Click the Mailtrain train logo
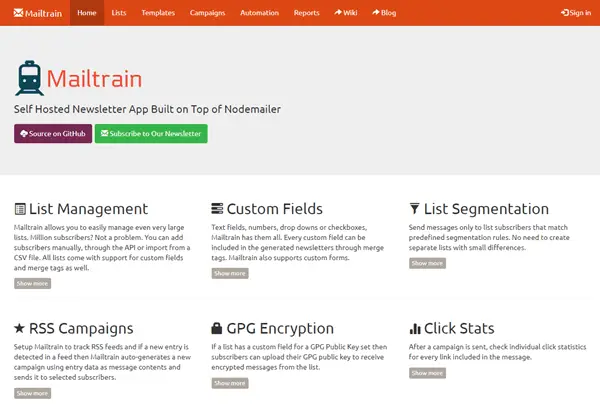The width and height of the screenshot is (600, 408). point(29,78)
